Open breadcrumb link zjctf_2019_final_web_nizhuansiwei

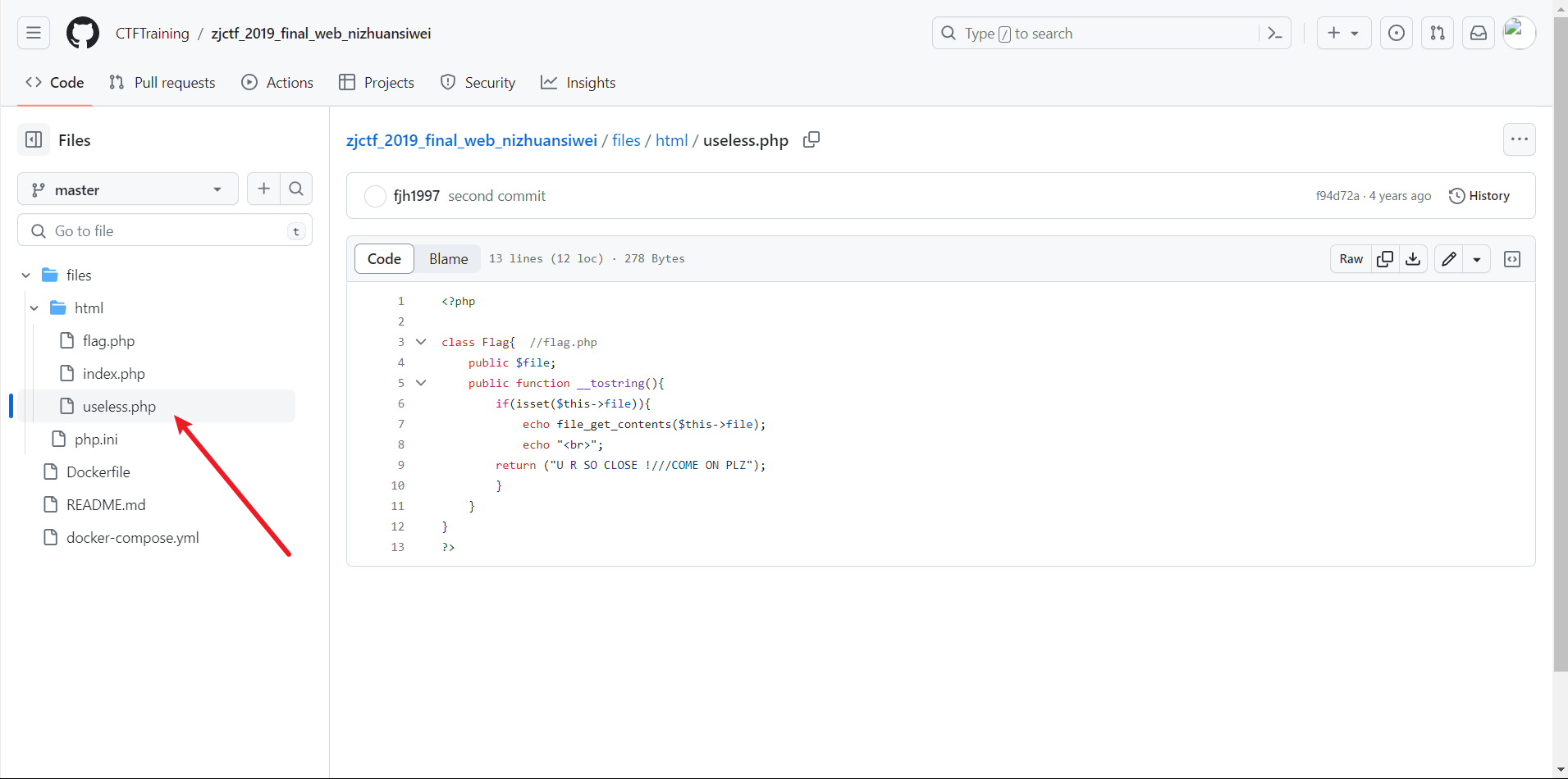pos(472,140)
